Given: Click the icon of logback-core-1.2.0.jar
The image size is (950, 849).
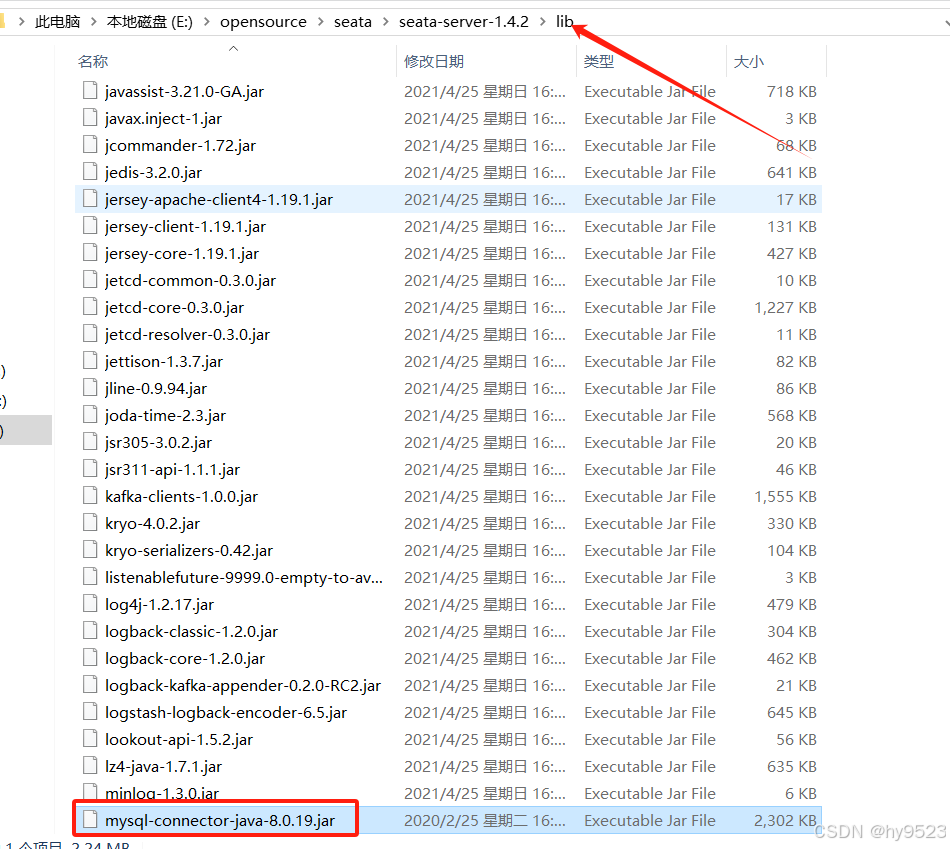Looking at the screenshot, I should [x=90, y=658].
